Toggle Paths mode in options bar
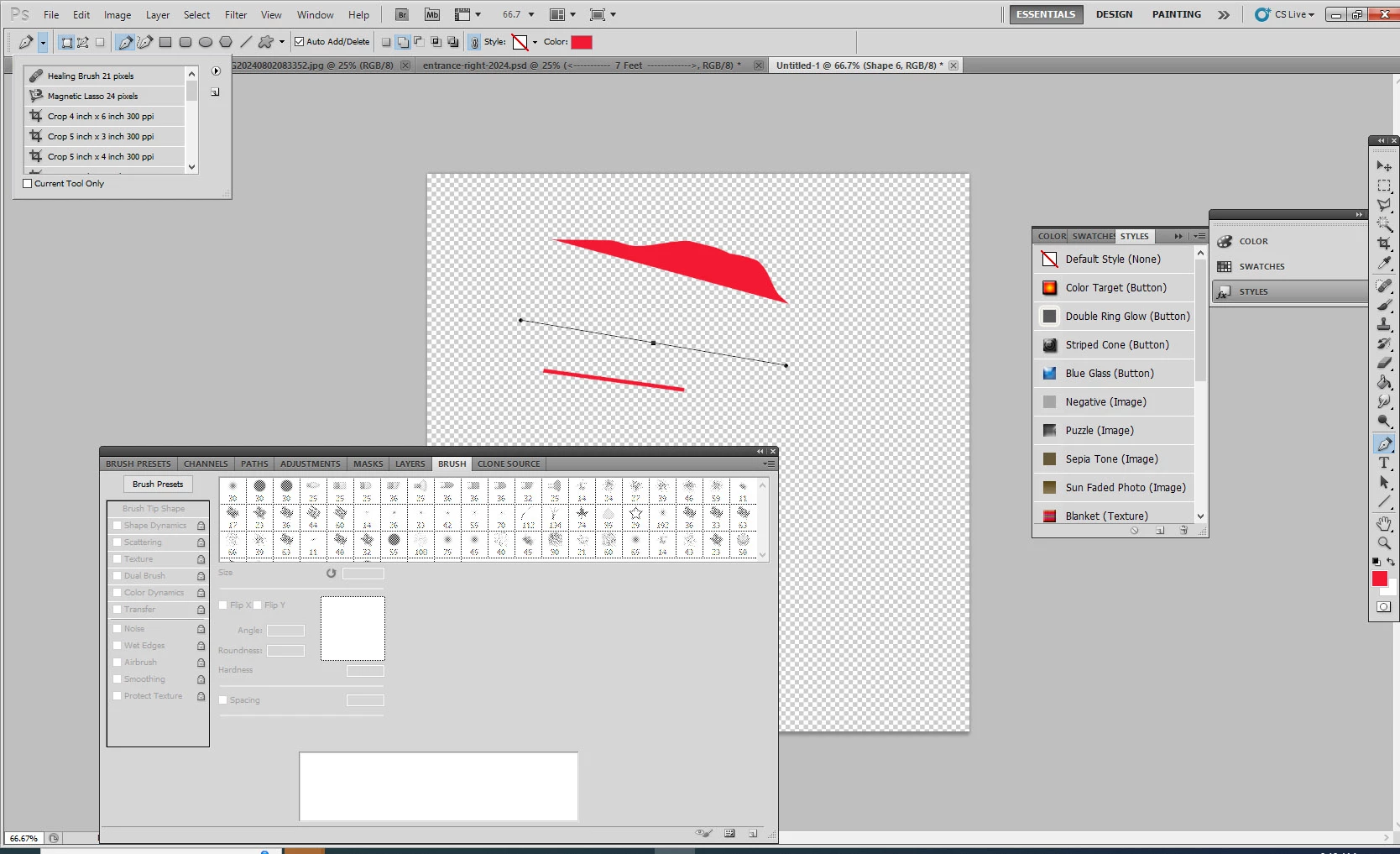This screenshot has width=1400, height=854. tap(83, 42)
